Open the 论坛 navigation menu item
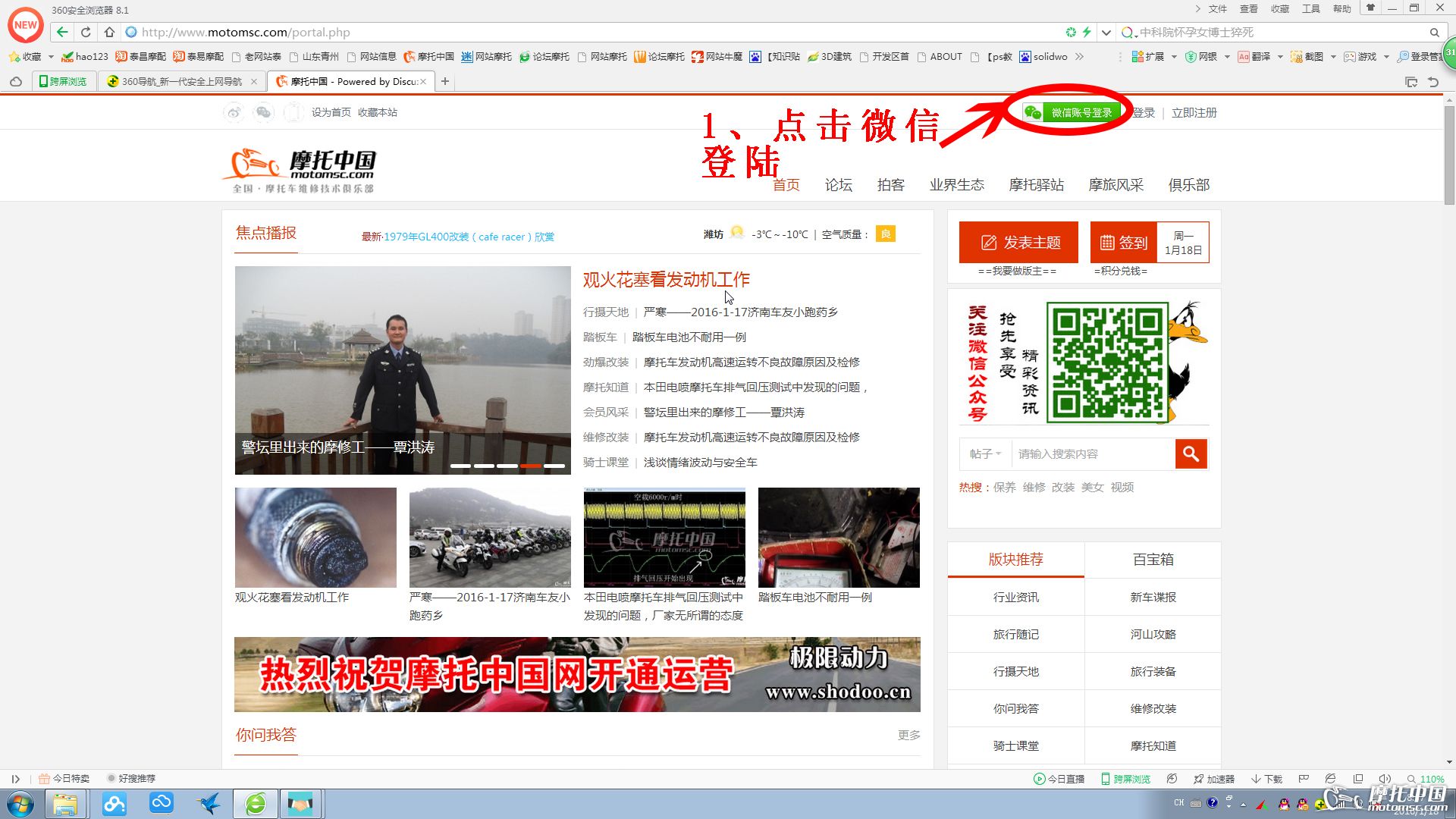Image resolution: width=1456 pixels, height=819 pixels. pos(839,184)
